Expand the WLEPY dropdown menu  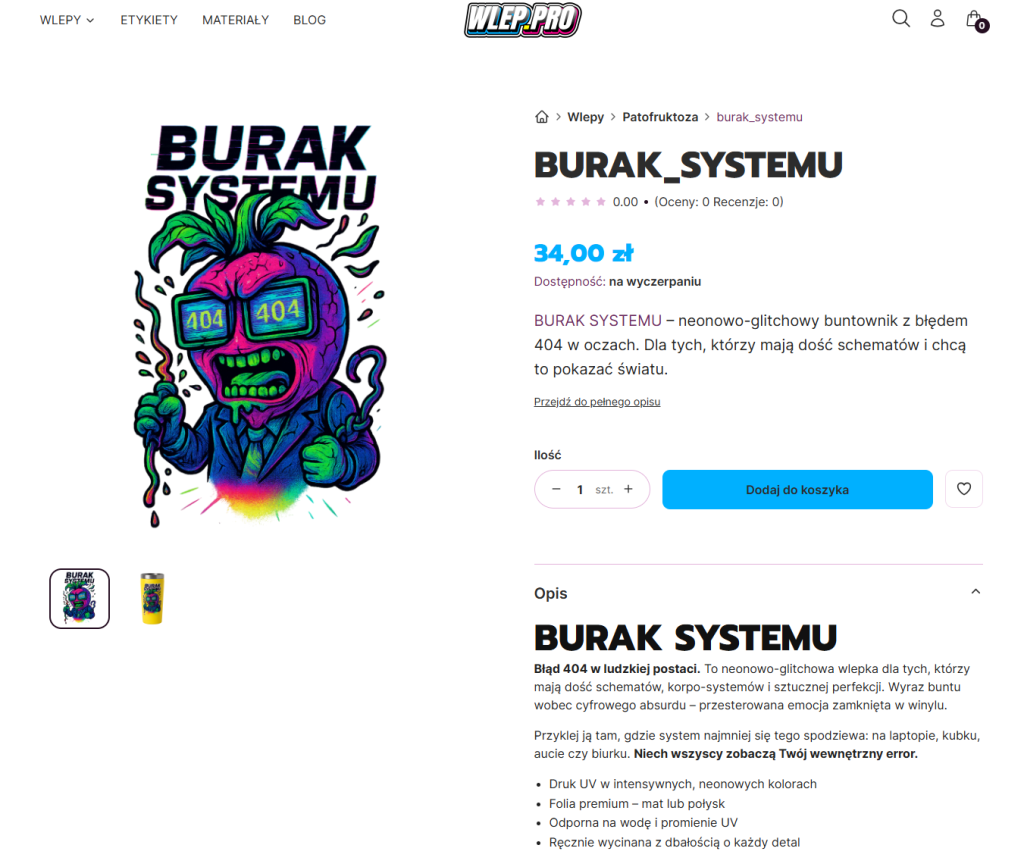click(x=67, y=20)
